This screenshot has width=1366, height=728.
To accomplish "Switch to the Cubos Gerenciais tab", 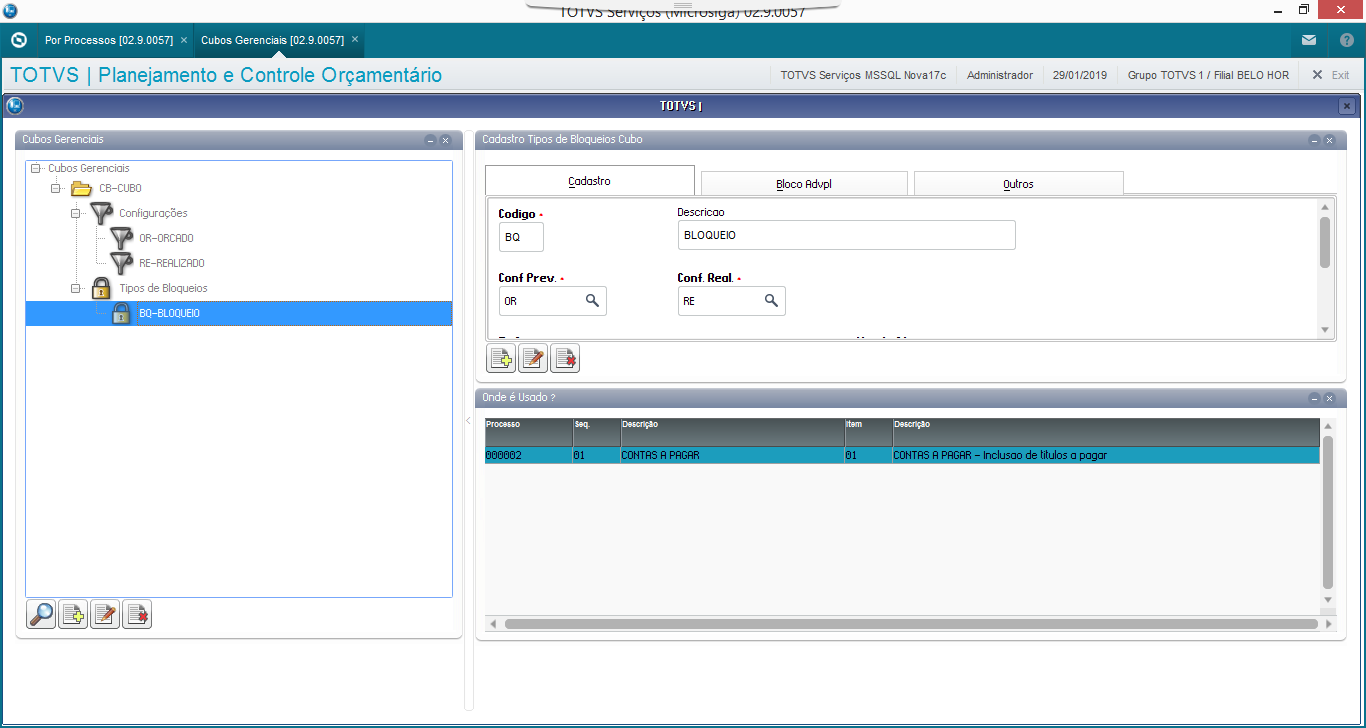I will pyautogui.click(x=272, y=40).
